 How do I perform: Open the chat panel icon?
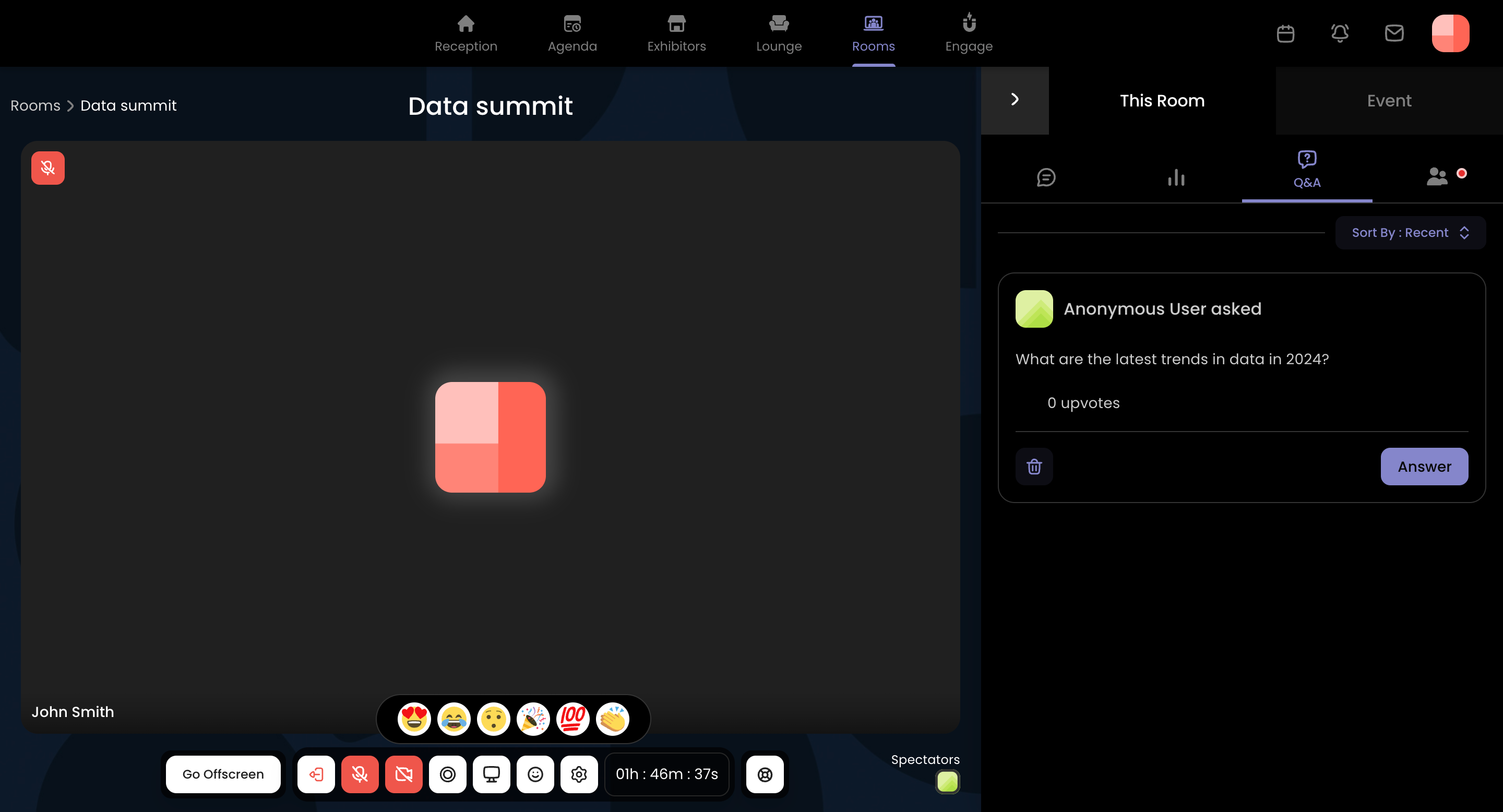pyautogui.click(x=1045, y=177)
